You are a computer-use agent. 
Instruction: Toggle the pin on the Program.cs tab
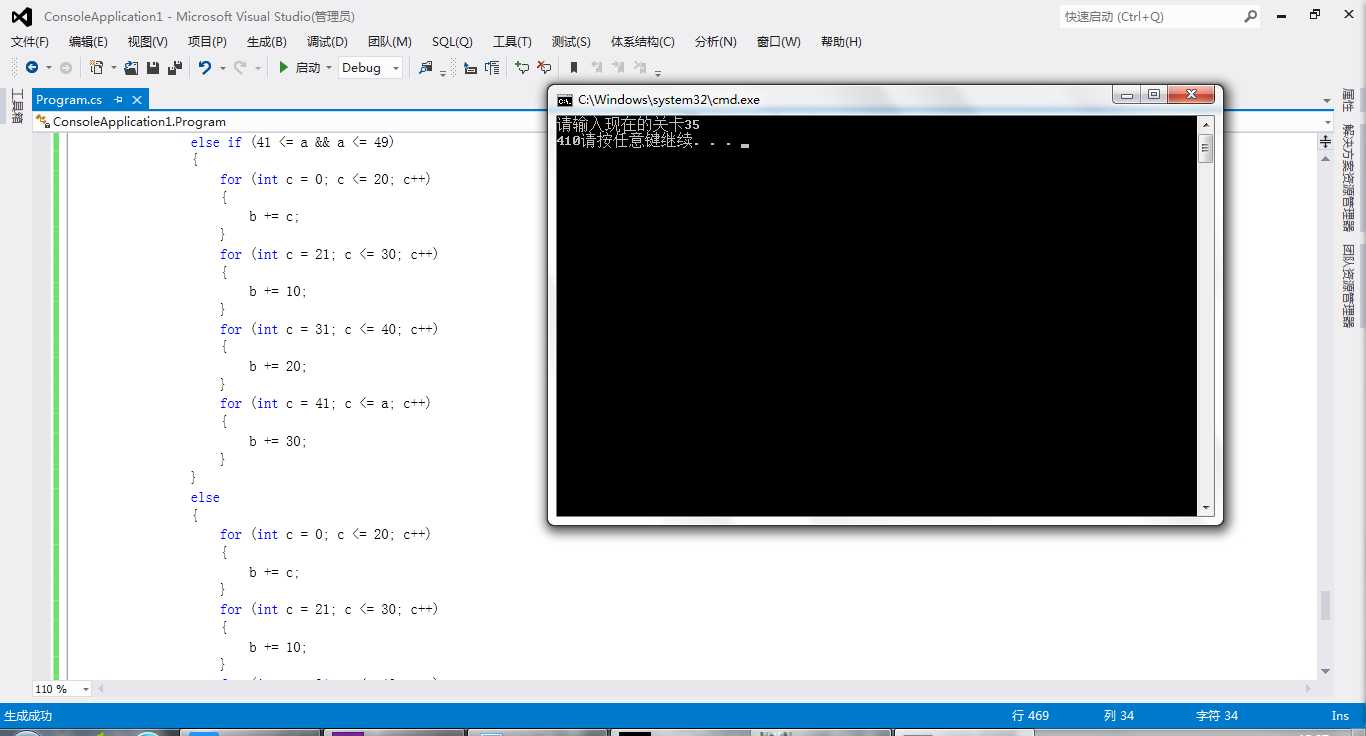[118, 99]
